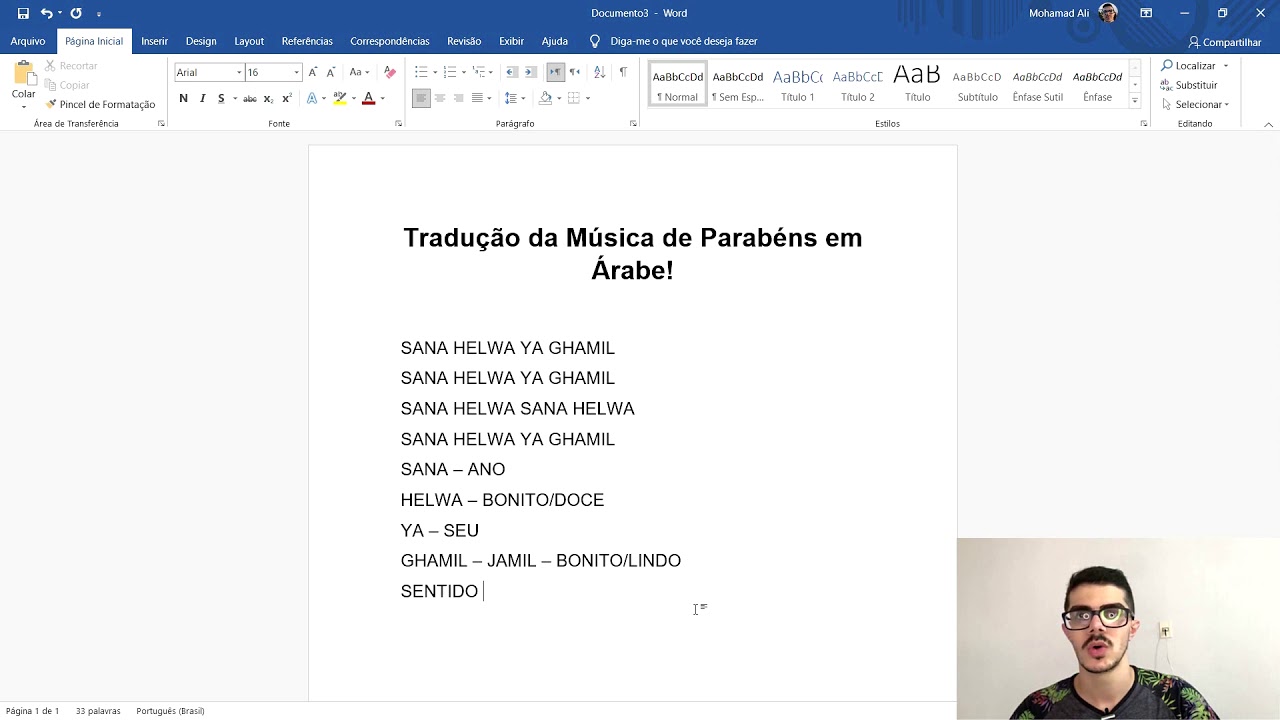
Task: Click the Undo arrow icon
Action: (46, 13)
